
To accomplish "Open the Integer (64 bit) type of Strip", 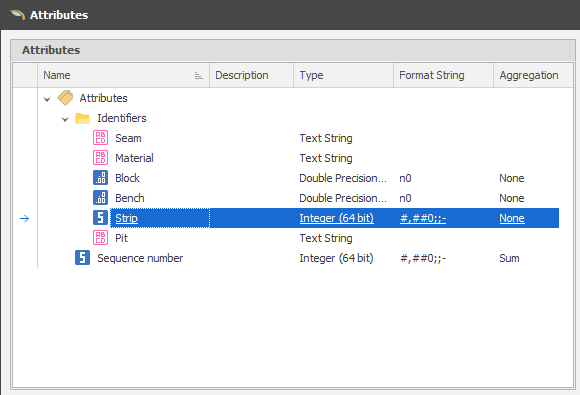I will coord(336,218).
